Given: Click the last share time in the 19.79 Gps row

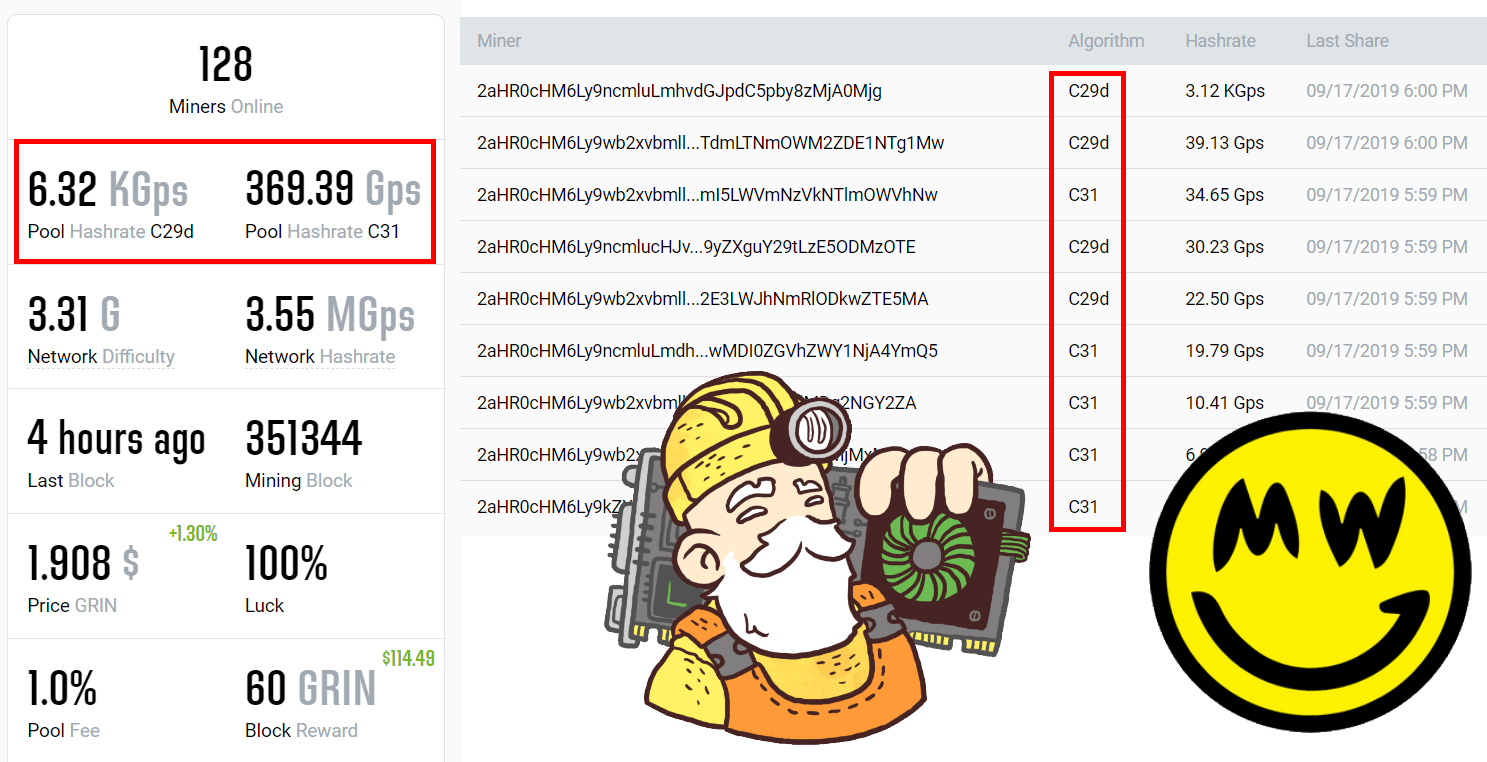Looking at the screenshot, I should coord(1387,351).
